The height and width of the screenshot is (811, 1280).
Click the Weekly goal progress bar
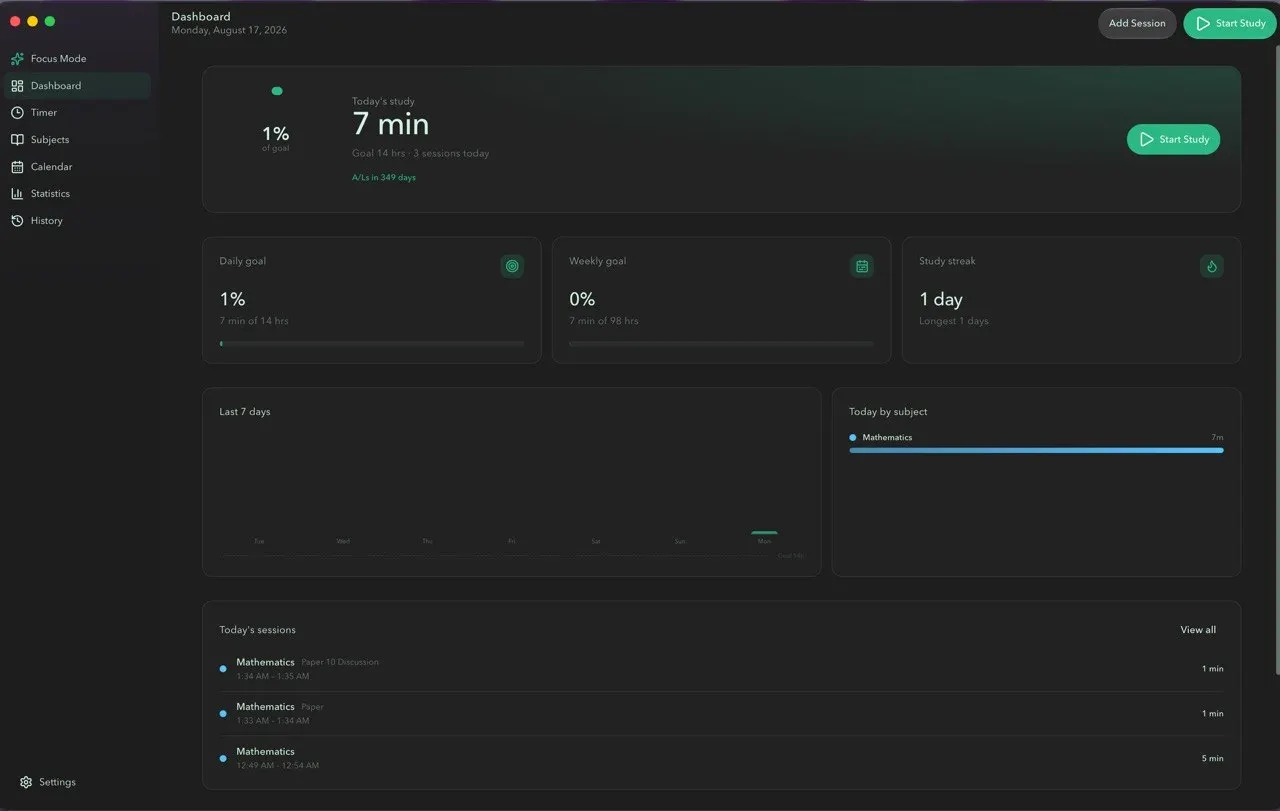[x=721, y=344]
